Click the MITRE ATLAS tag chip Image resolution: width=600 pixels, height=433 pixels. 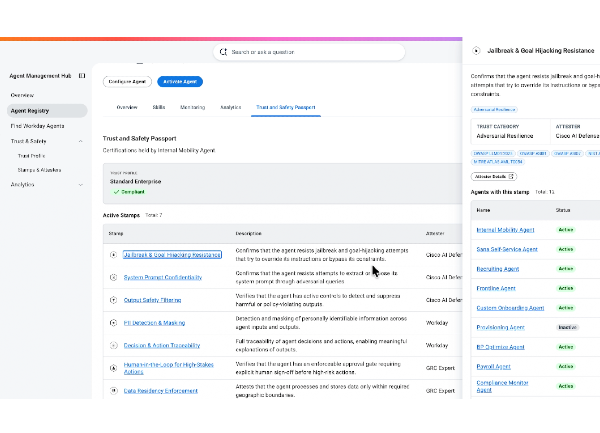(x=497, y=162)
